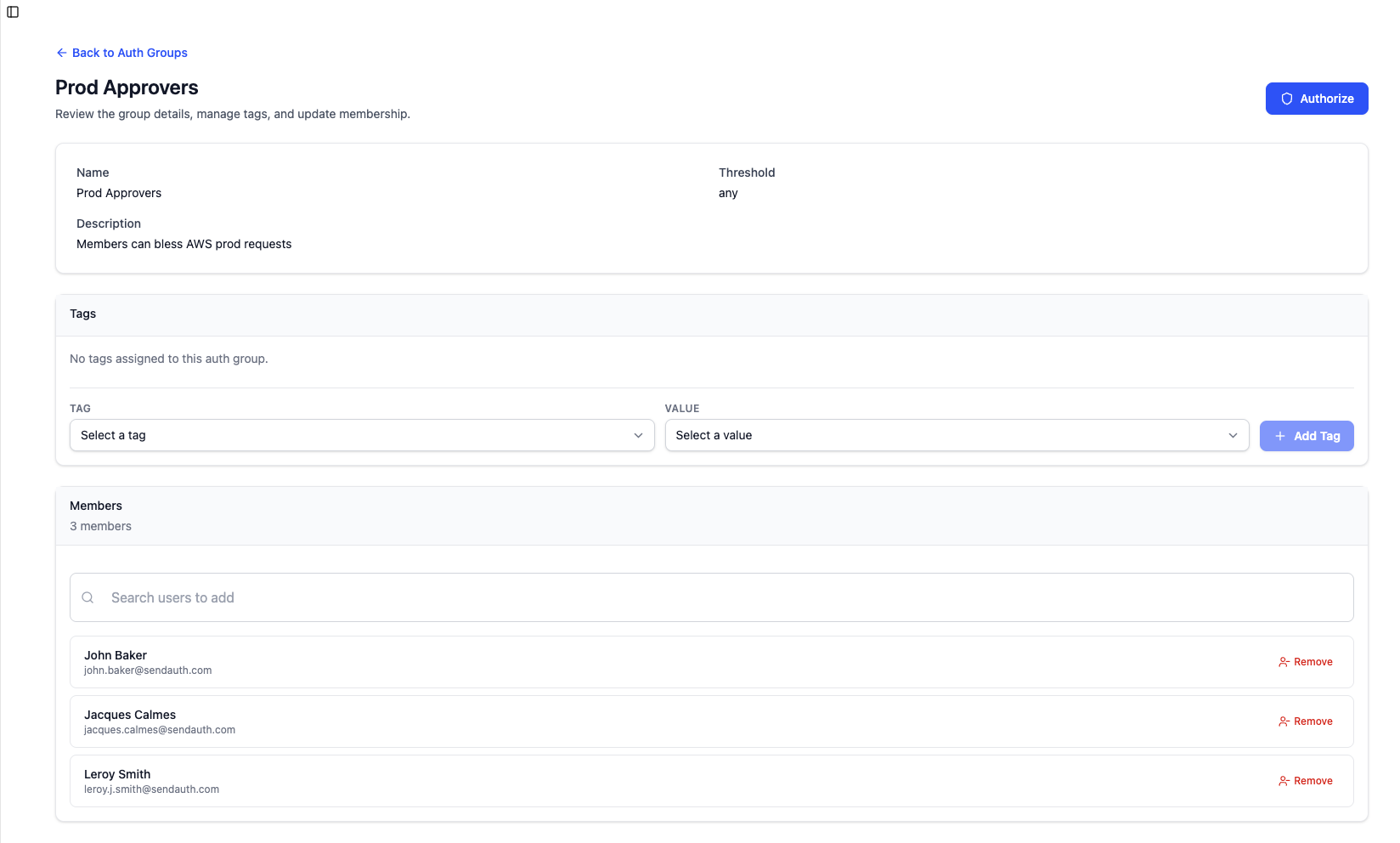Click the back arrow icon
Viewport: 1400px width, 843px height.
pyautogui.click(x=61, y=53)
